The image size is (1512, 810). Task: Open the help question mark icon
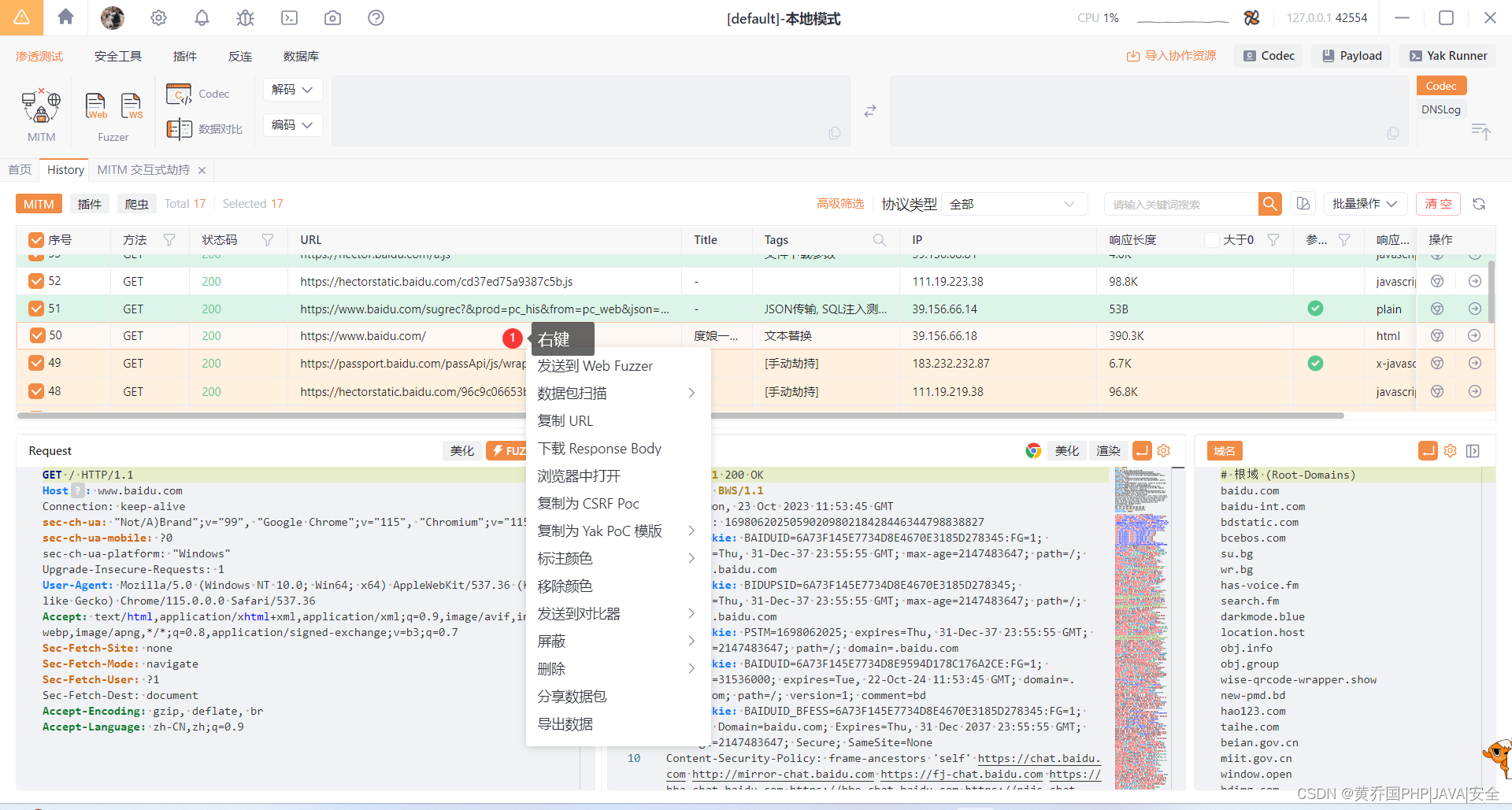376,17
